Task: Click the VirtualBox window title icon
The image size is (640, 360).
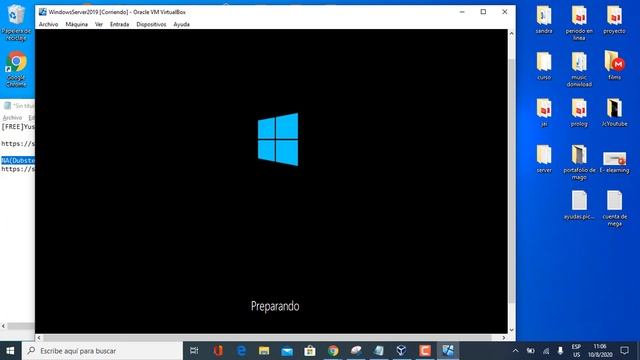Action: (42, 12)
